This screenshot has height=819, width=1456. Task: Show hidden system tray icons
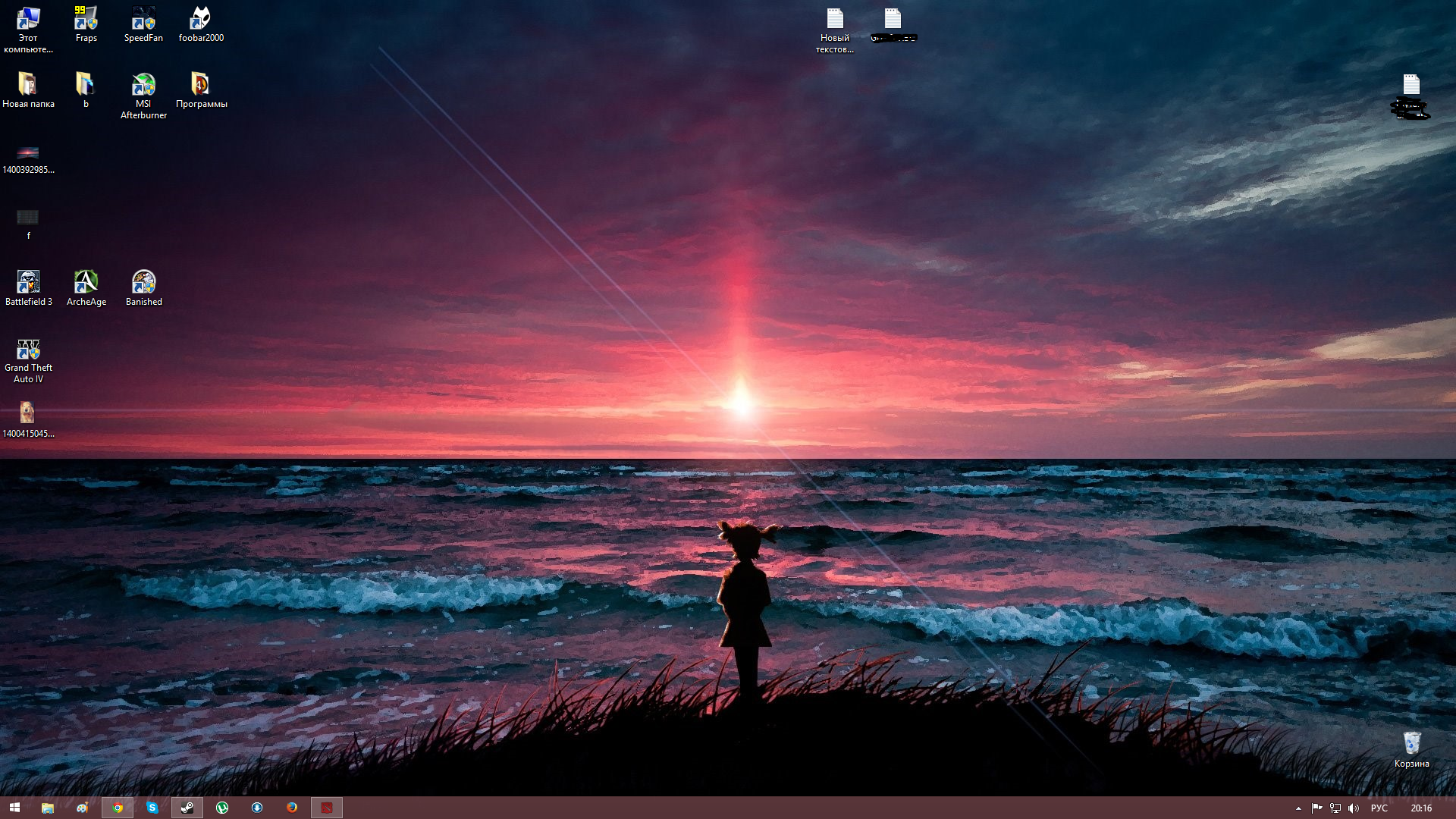tap(1298, 808)
